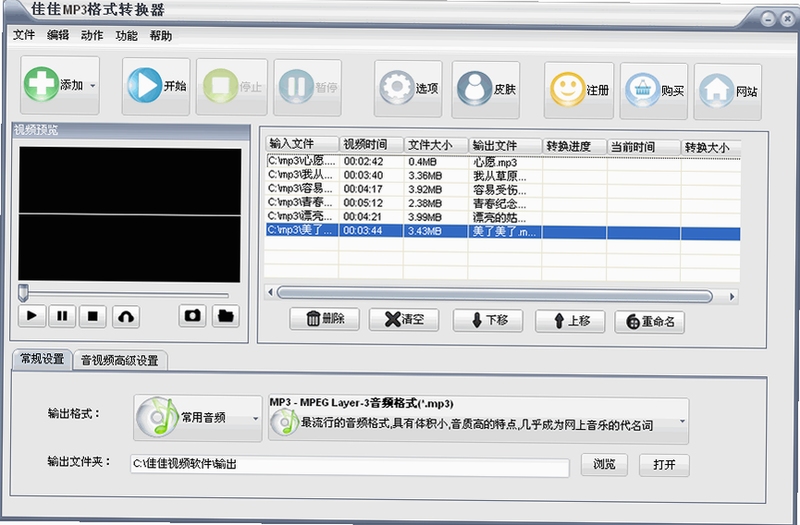
Task: Click the 浏览 browse button
Action: [604, 464]
